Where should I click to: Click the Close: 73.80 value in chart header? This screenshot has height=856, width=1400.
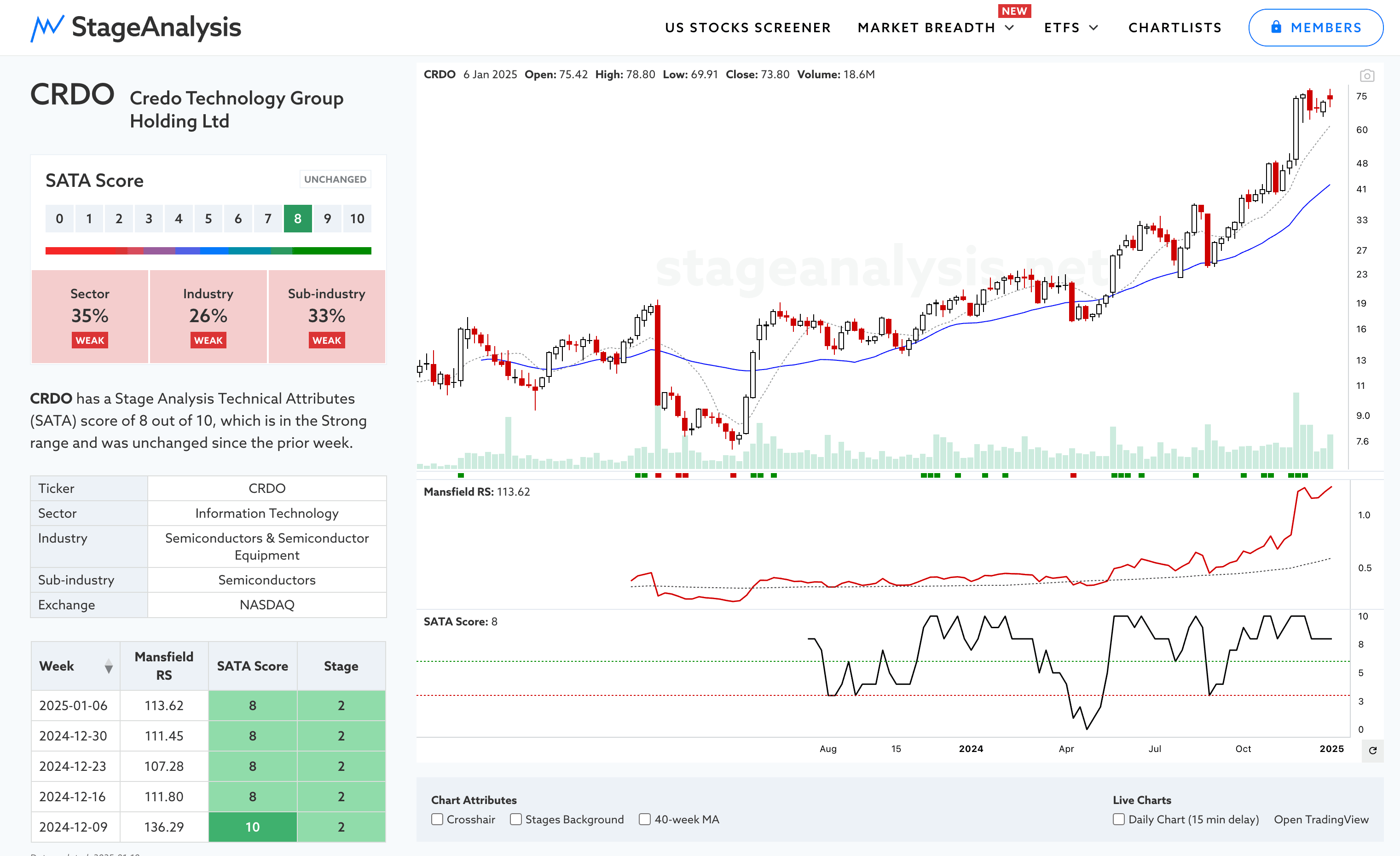point(758,75)
